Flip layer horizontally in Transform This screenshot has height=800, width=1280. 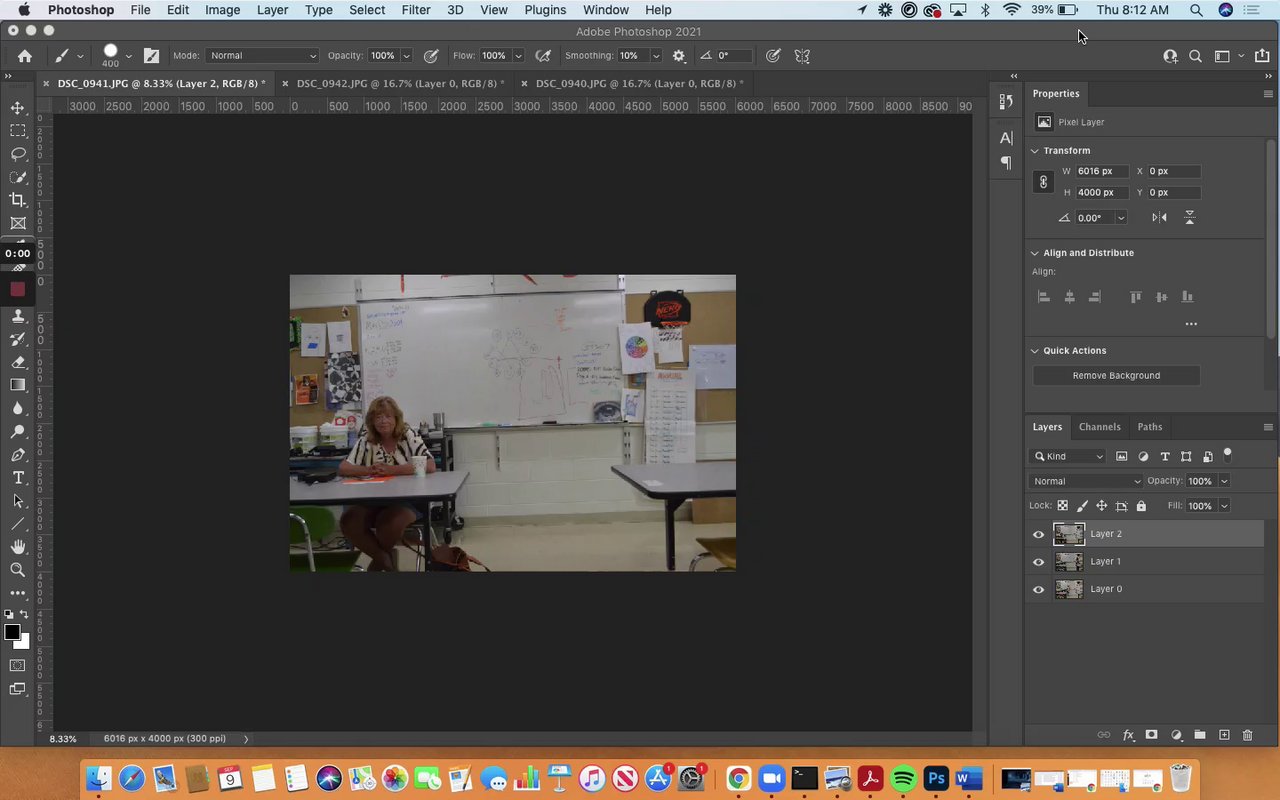point(1159,217)
